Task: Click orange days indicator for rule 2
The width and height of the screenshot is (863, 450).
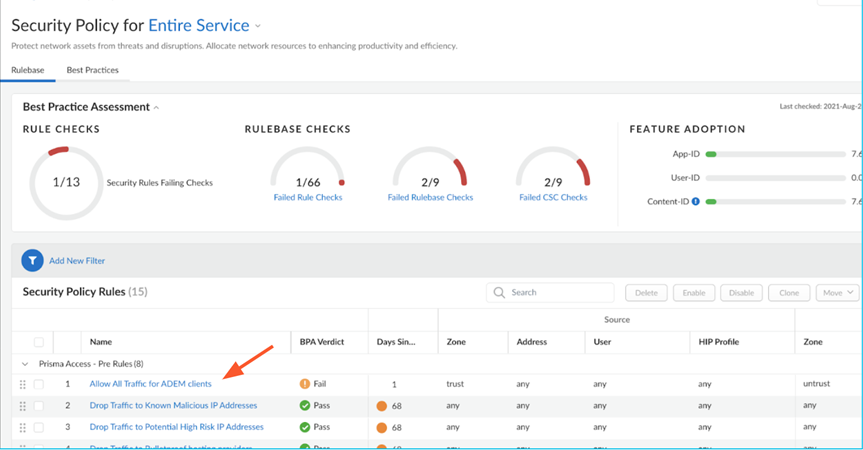Action: coord(382,406)
